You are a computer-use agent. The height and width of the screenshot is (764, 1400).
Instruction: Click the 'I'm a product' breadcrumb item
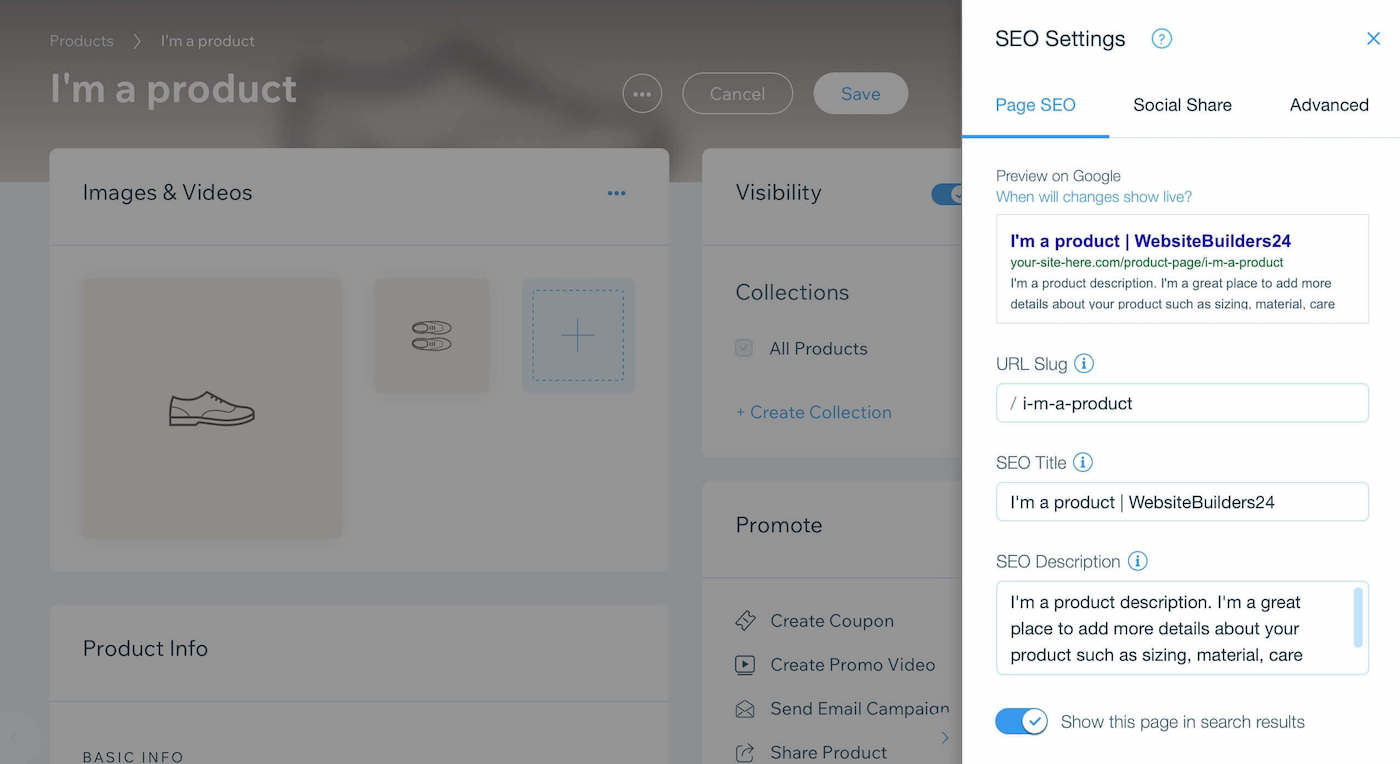click(x=208, y=41)
